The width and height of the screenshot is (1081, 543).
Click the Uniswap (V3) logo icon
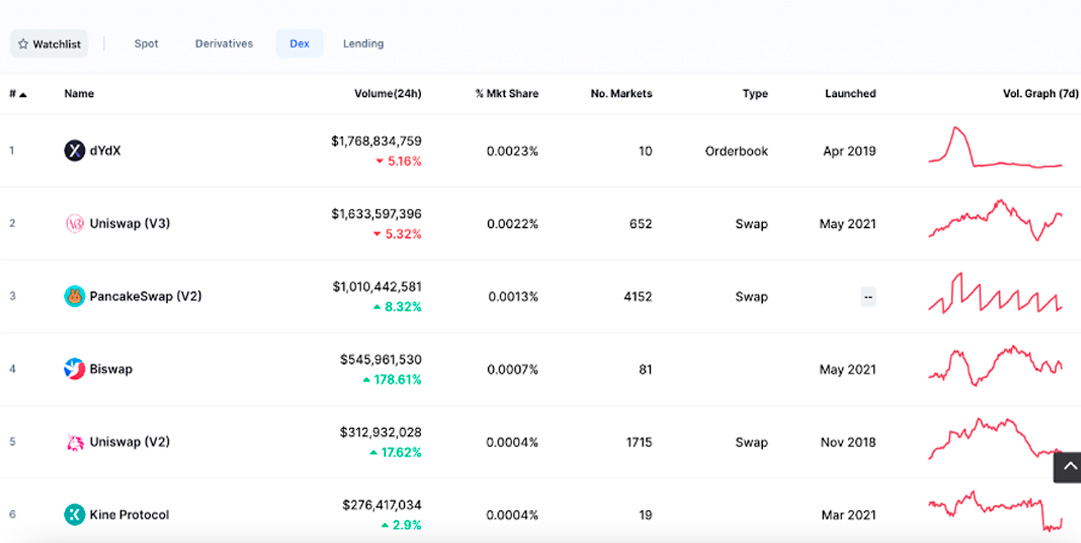coord(74,223)
